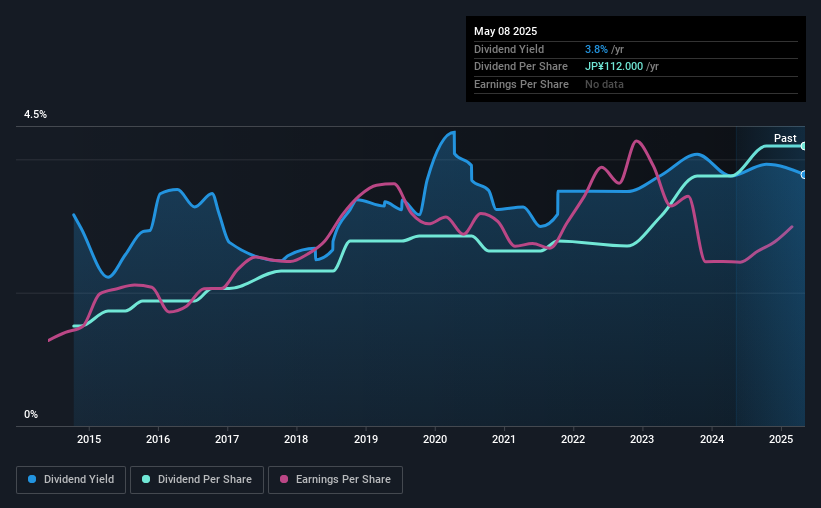
Task: Click the 0% y-axis label
Action: (31, 414)
